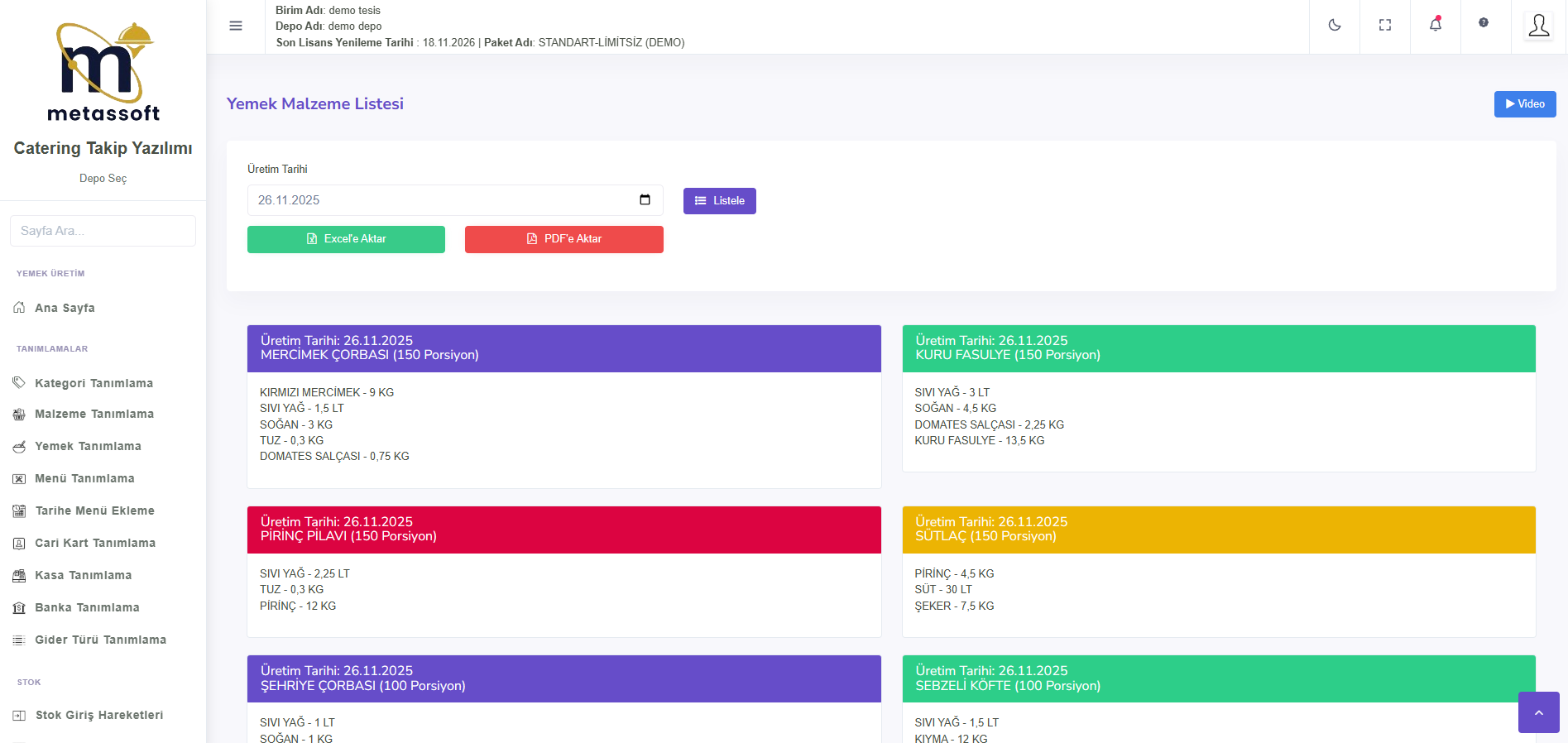The image size is (1568, 743).
Task: Open user profile avatar menu
Action: click(1538, 26)
